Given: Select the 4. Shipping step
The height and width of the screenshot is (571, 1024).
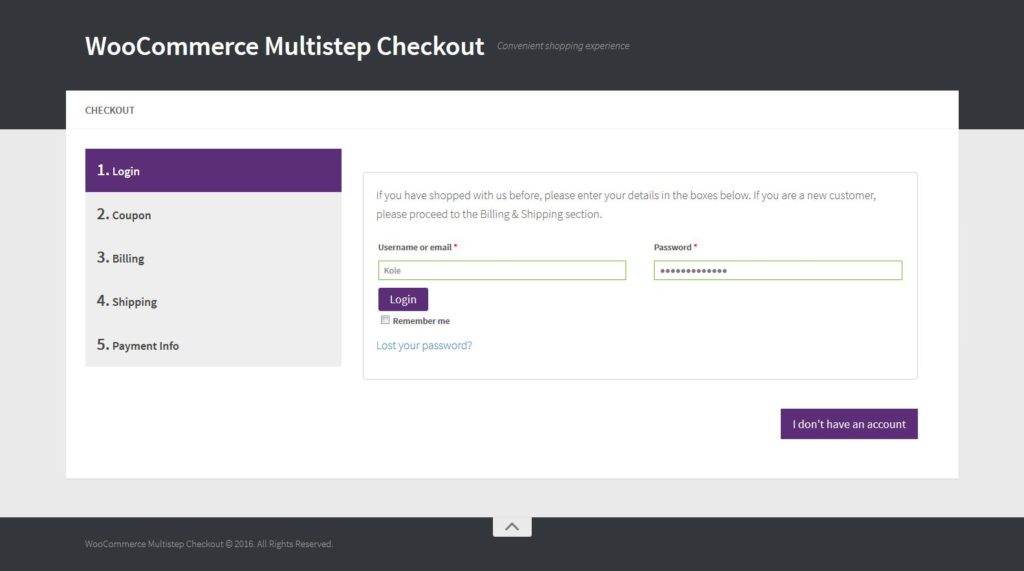Looking at the screenshot, I should coord(213,301).
